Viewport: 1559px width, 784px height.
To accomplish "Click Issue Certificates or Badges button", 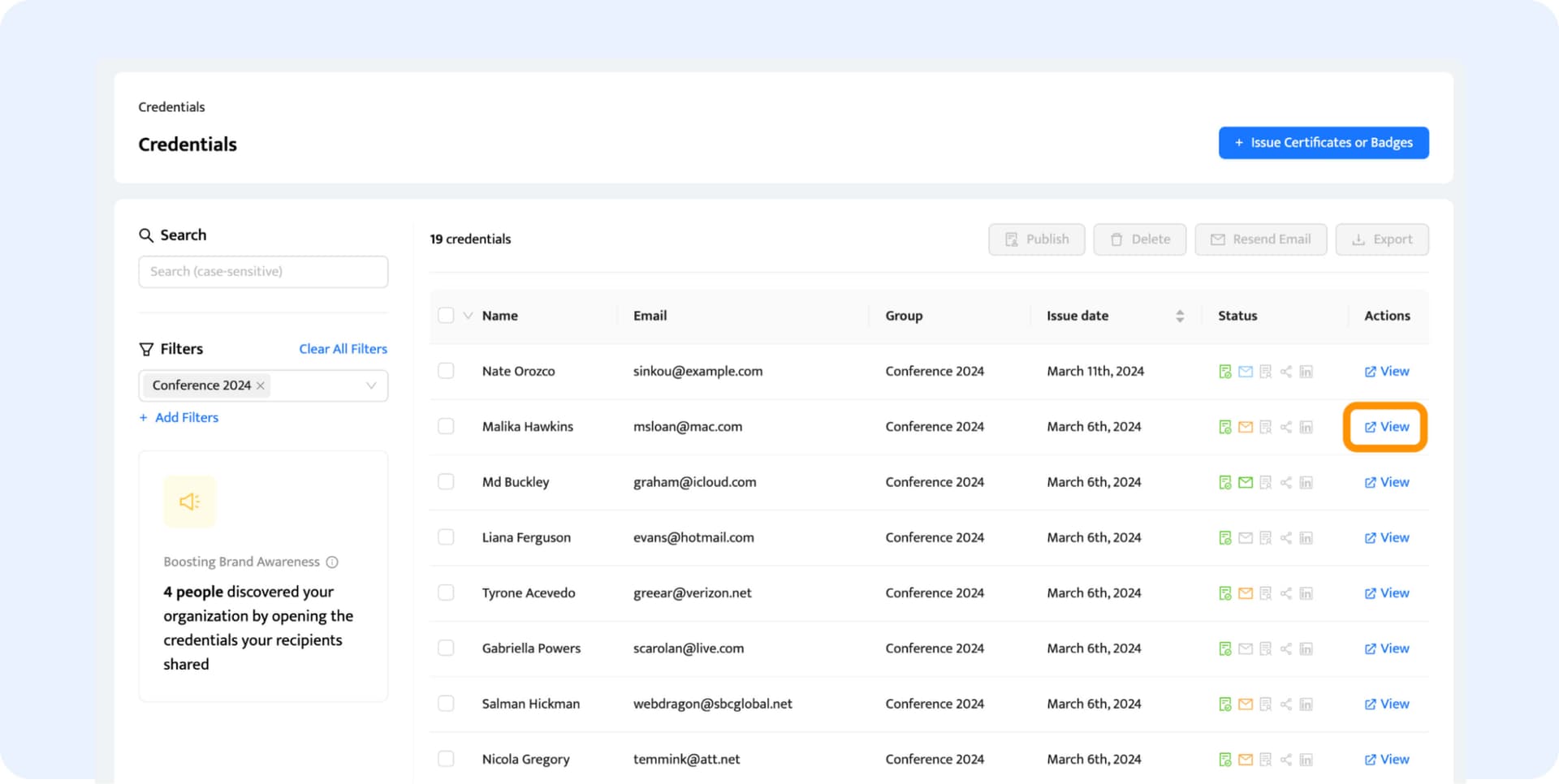I will [1323, 143].
